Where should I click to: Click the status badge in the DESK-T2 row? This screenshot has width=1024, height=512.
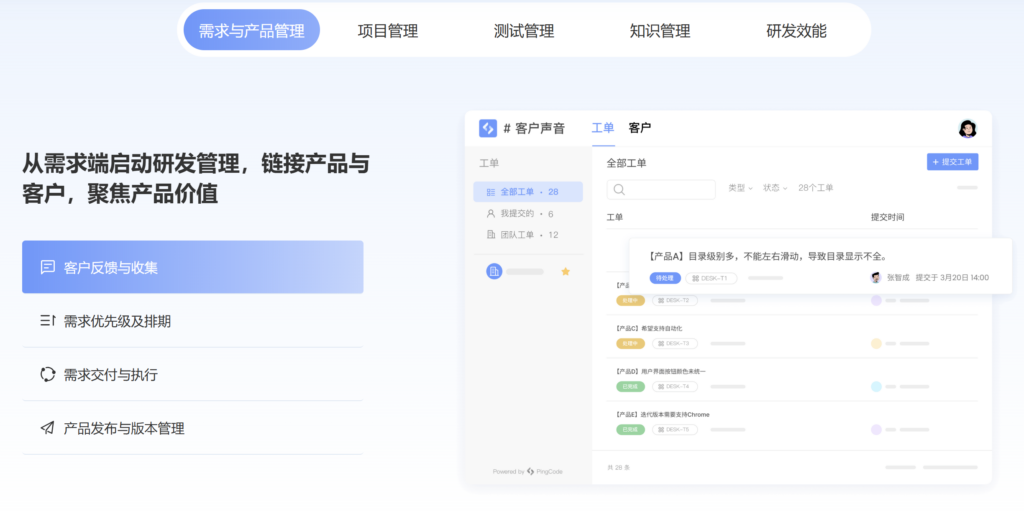[630, 300]
